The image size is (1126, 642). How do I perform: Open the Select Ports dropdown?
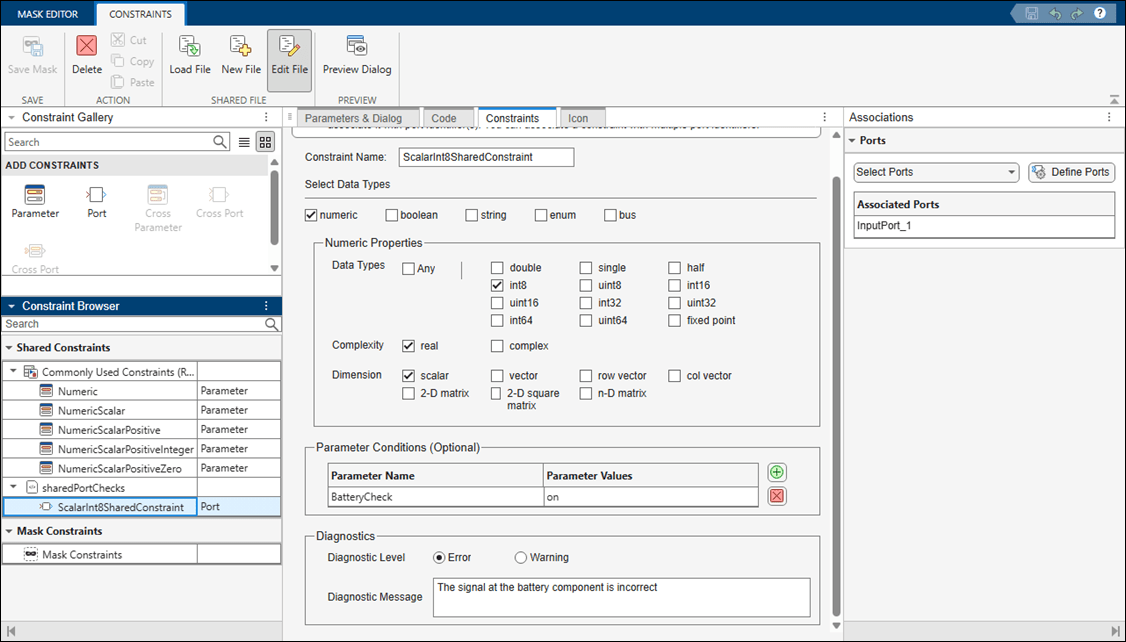(935, 172)
